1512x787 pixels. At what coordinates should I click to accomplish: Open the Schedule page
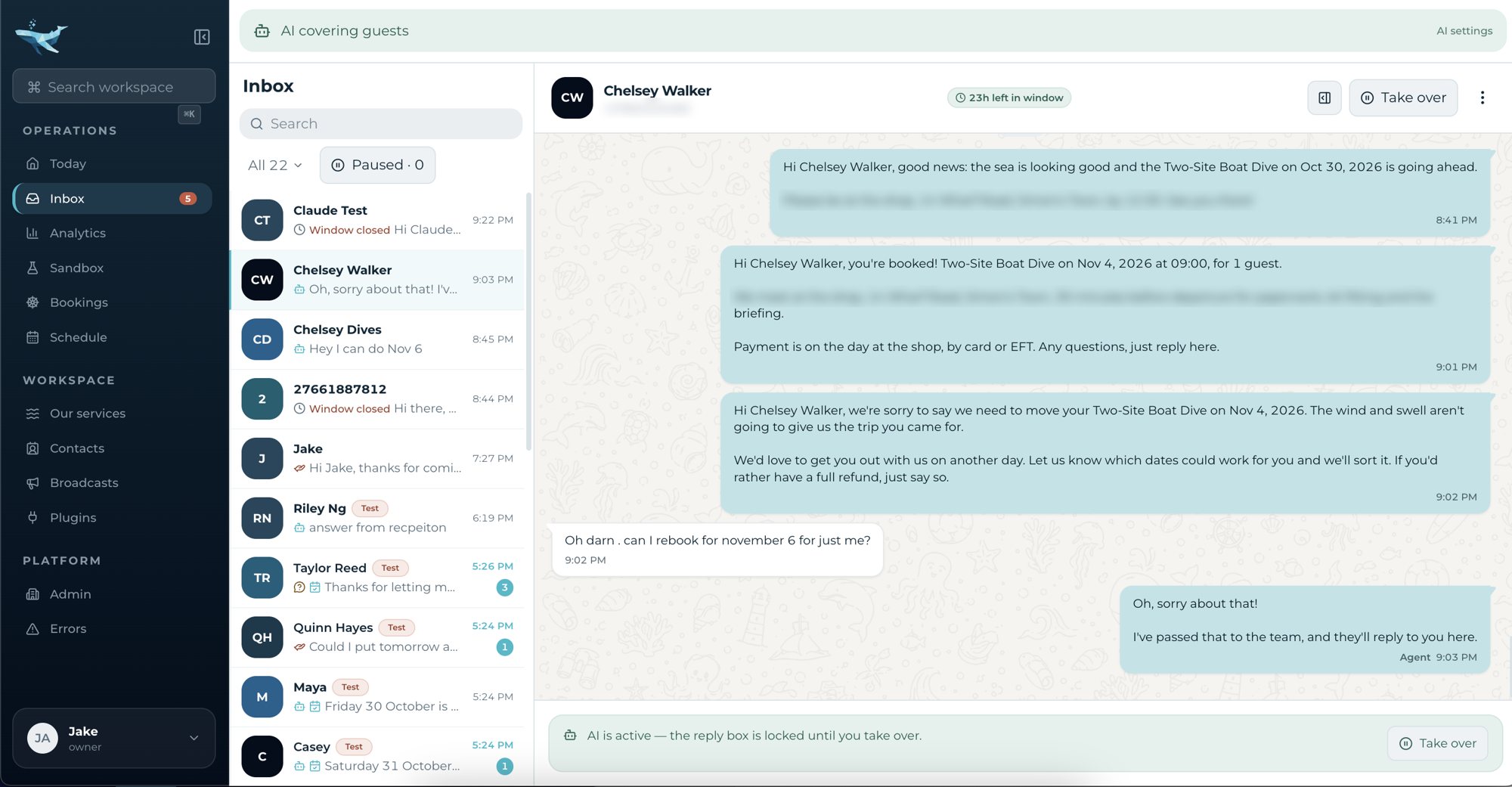pos(112,338)
